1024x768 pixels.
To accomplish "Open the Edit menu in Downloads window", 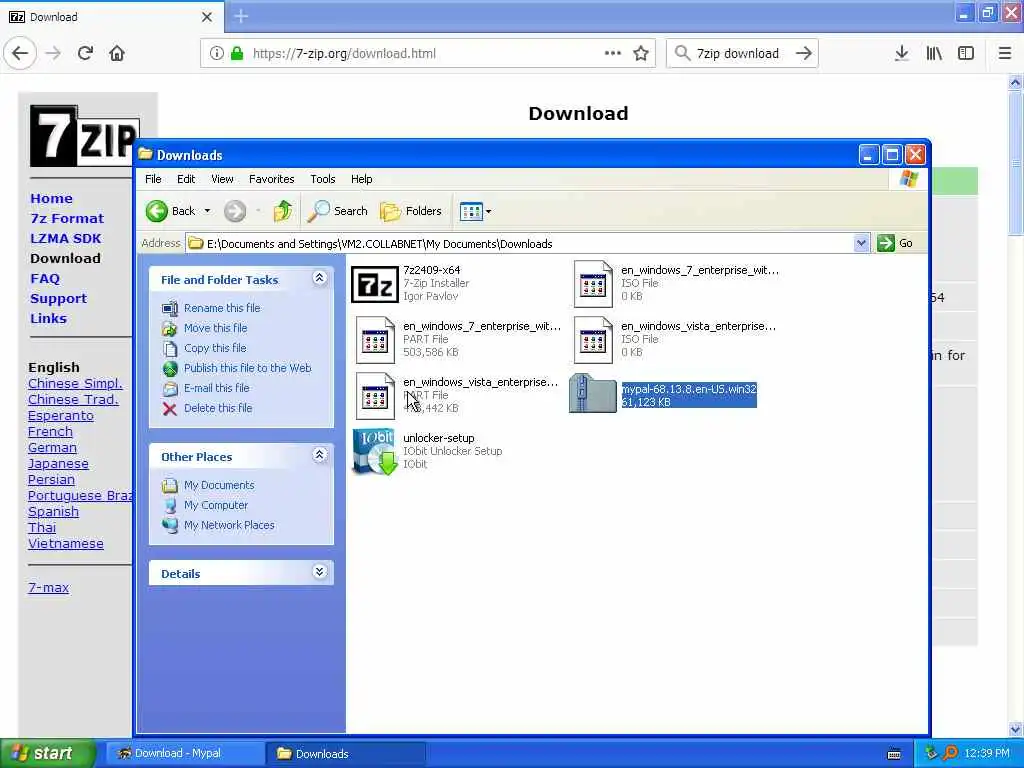I will coord(186,179).
